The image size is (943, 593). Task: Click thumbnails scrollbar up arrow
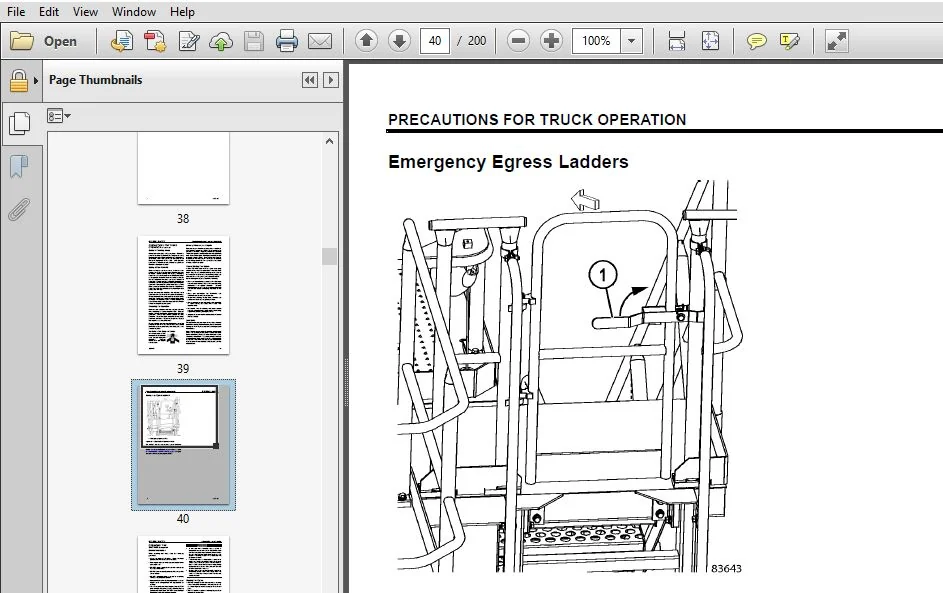click(329, 141)
